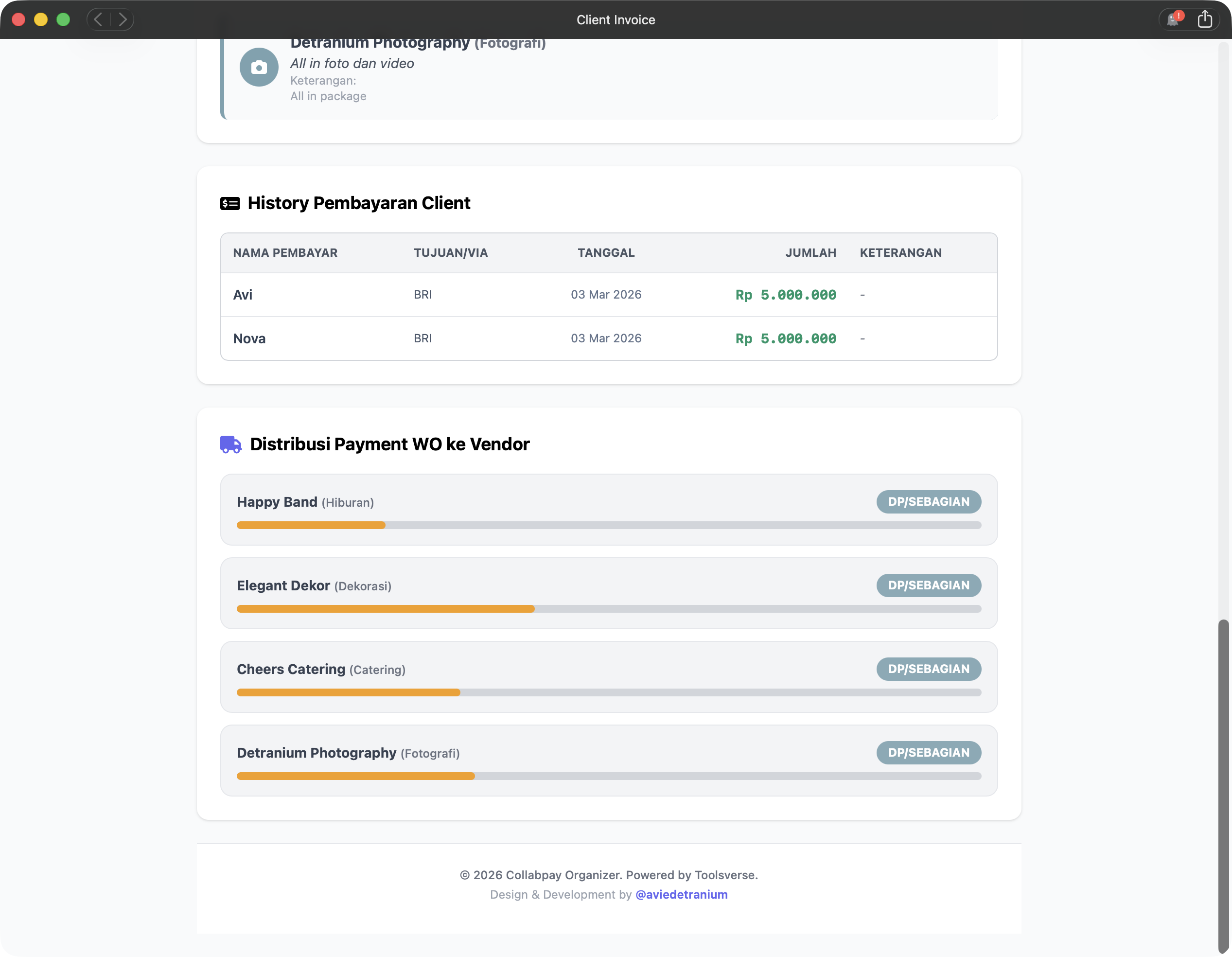Click the TANGGAL column header
This screenshot has height=957, width=1232.
coord(606,253)
